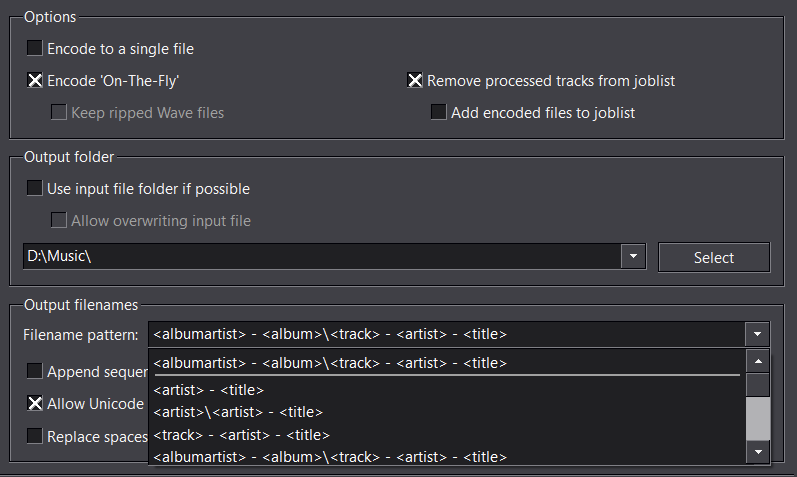This screenshot has width=797, height=477.
Task: Click the D:\Music\ output folder field
Action: 320,257
